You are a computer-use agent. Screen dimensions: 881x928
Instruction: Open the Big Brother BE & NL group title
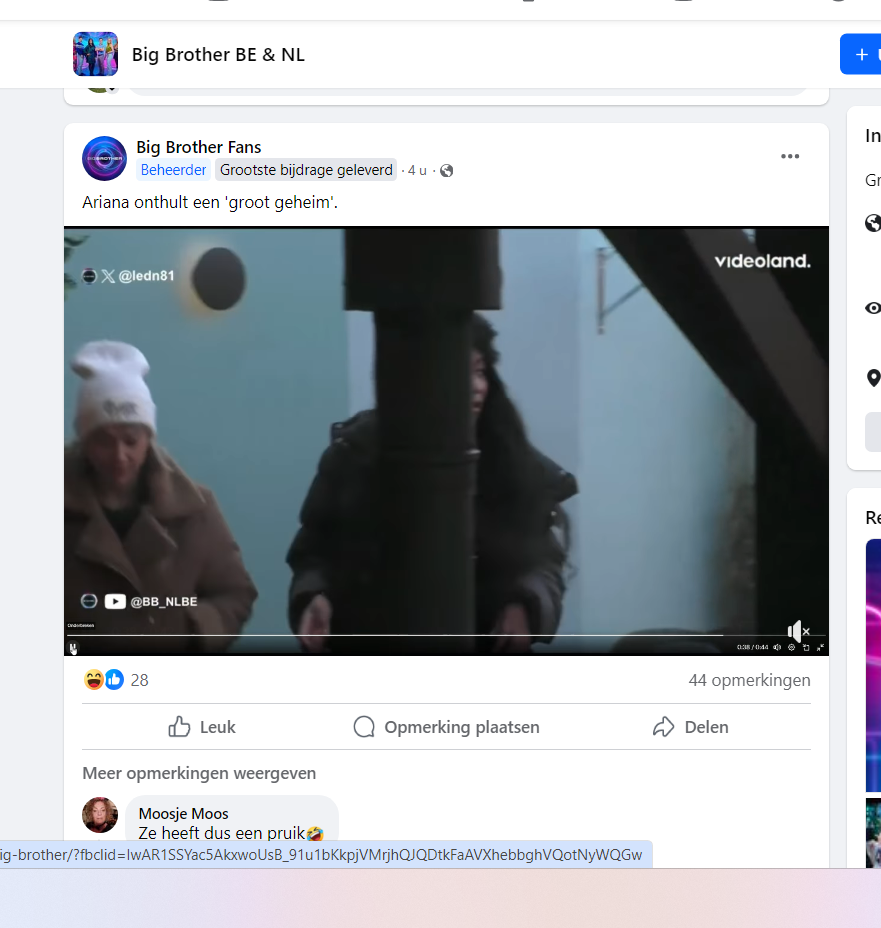(218, 54)
